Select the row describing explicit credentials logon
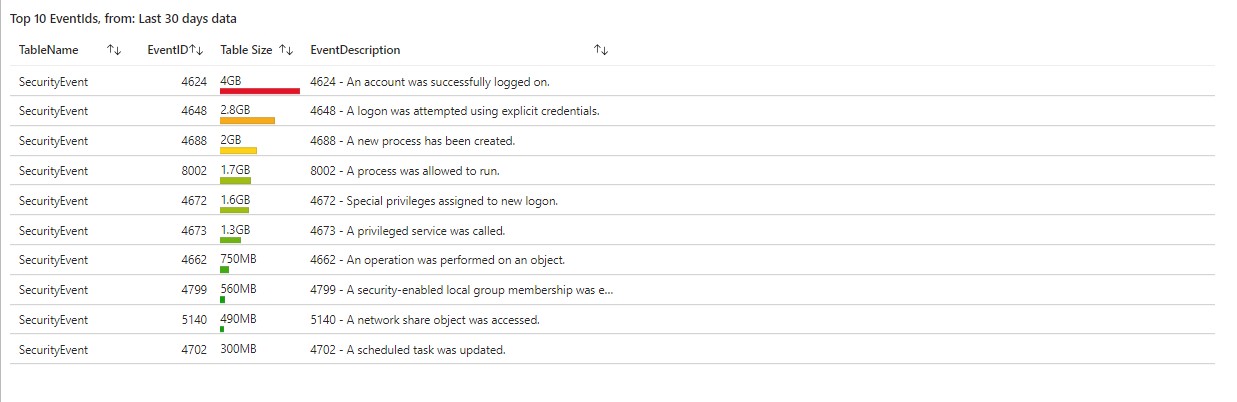This screenshot has height=402, width=1237. pos(614,111)
